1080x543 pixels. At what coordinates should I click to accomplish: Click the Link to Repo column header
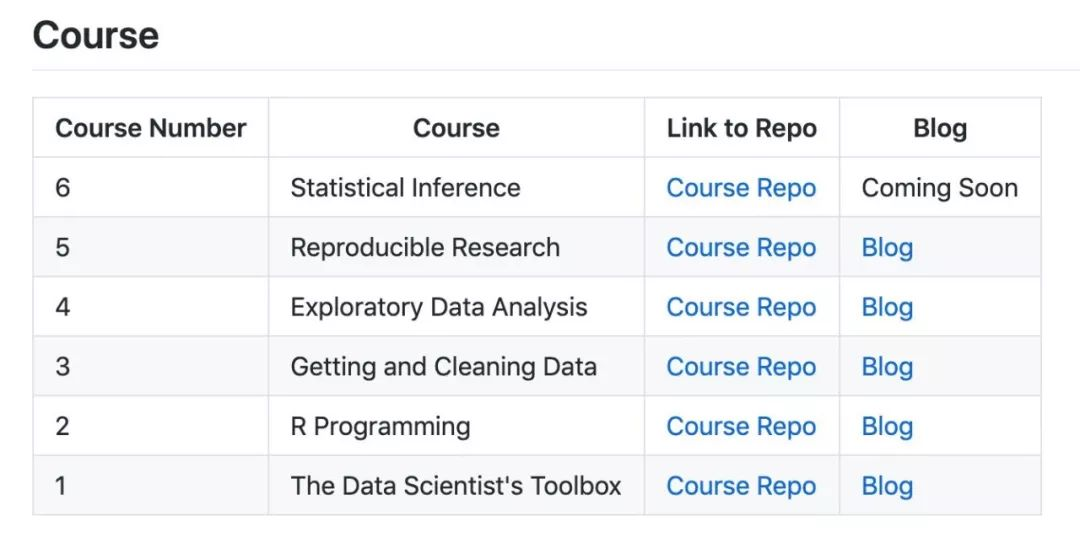tap(741, 128)
